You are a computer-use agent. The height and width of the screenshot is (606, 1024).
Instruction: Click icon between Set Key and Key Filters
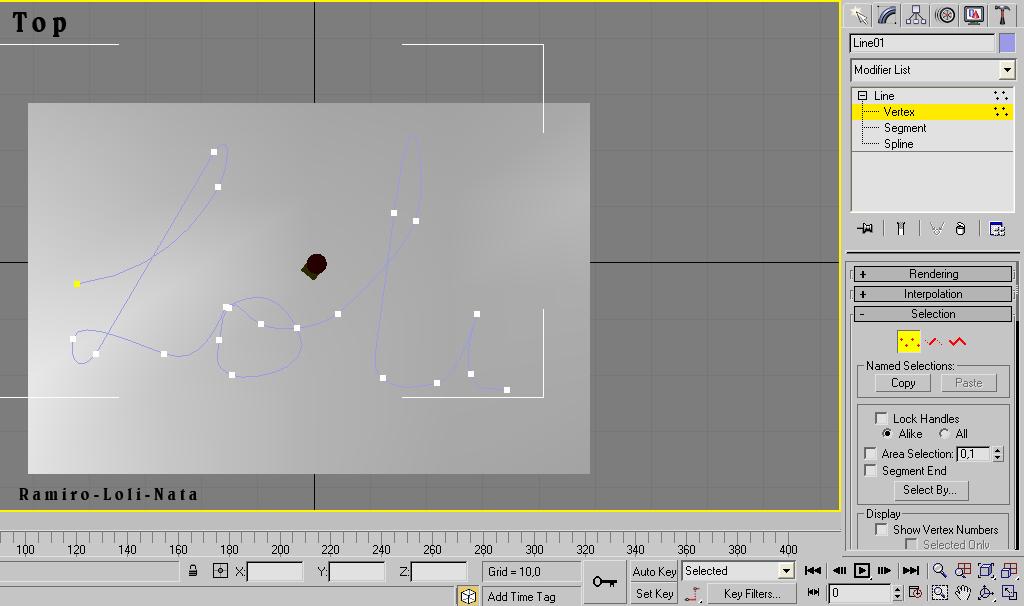(693, 594)
